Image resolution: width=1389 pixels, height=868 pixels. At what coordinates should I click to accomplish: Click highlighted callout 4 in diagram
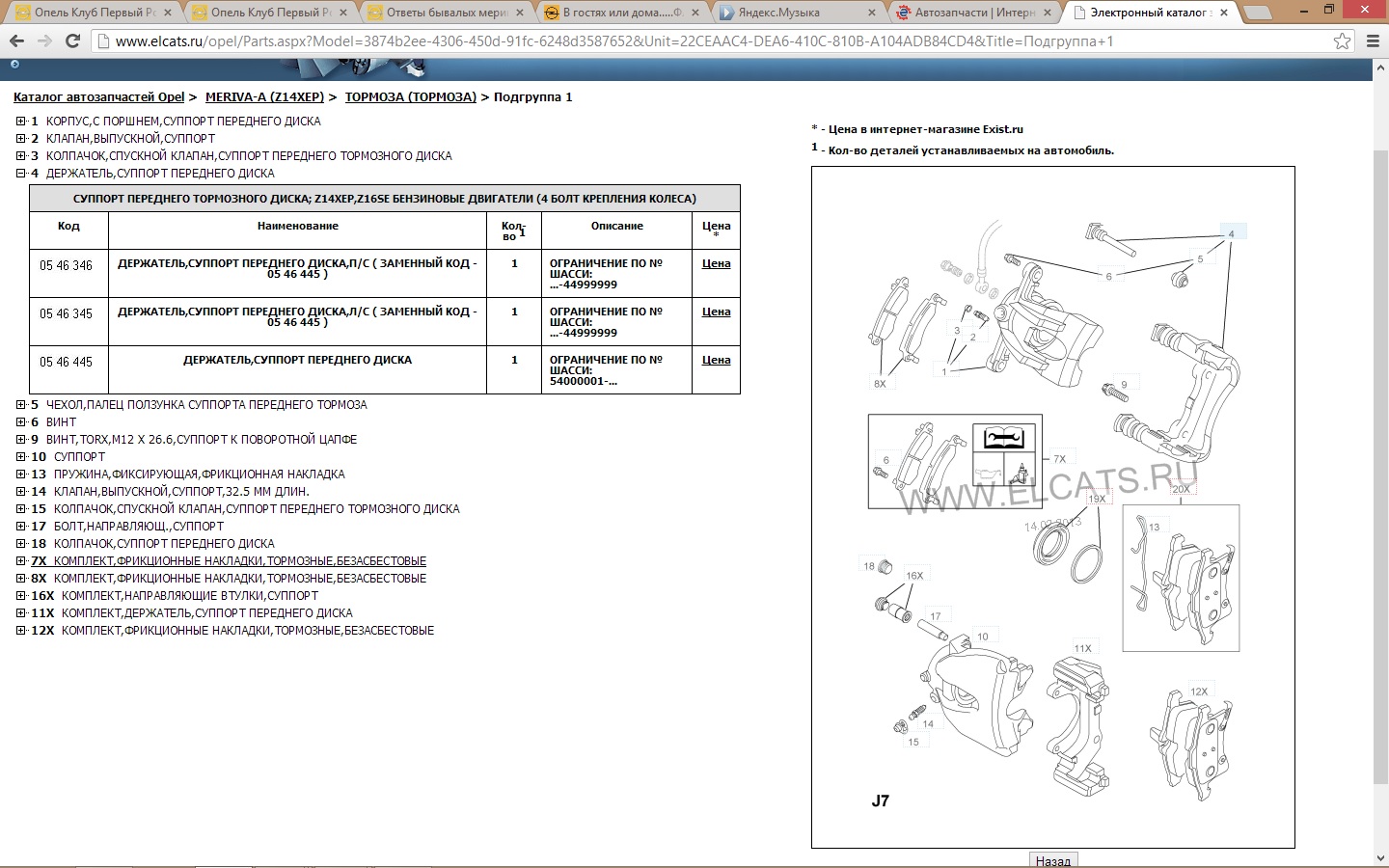point(1231,233)
